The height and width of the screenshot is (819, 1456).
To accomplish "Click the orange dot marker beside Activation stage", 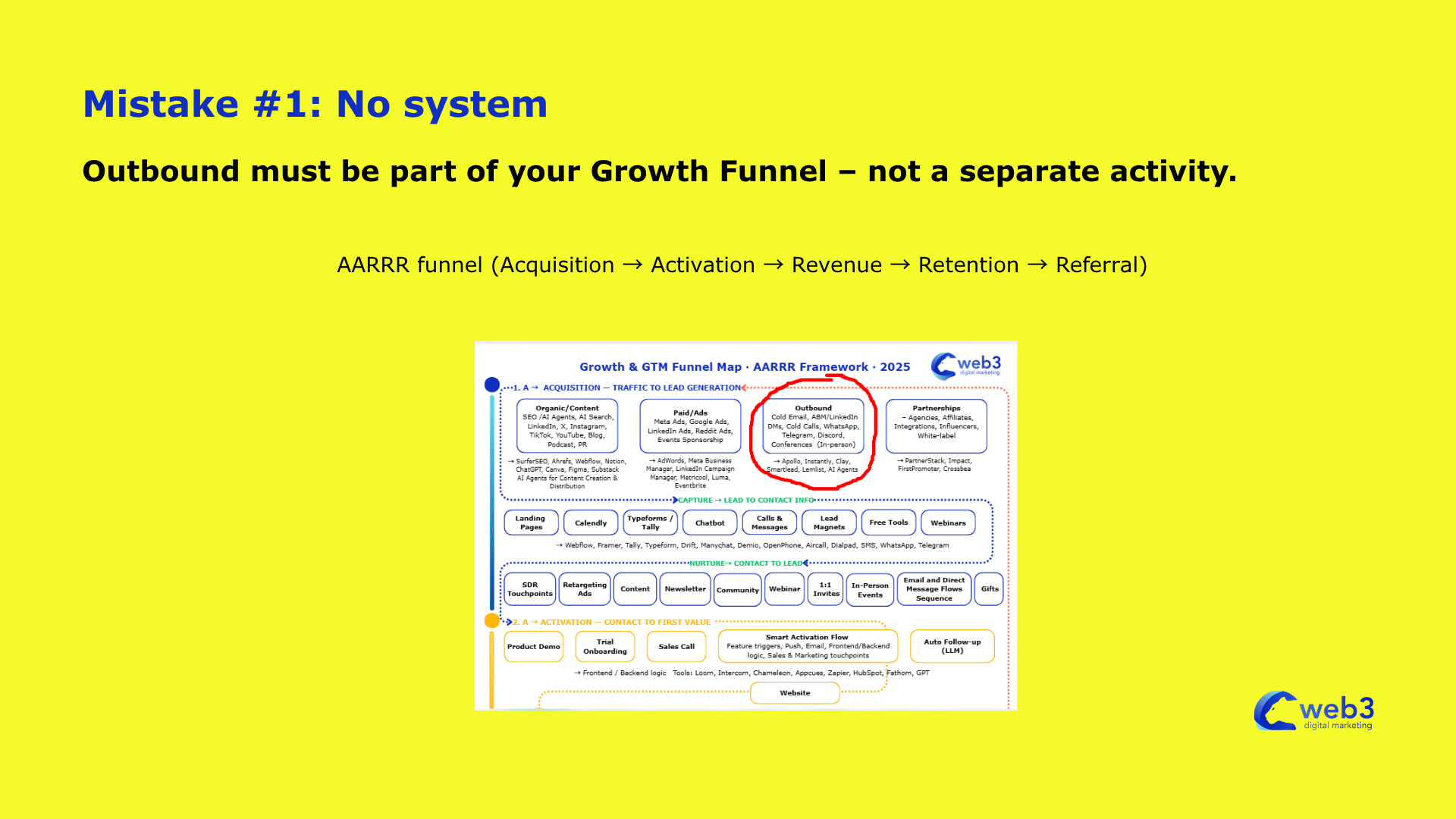I will tap(491, 620).
